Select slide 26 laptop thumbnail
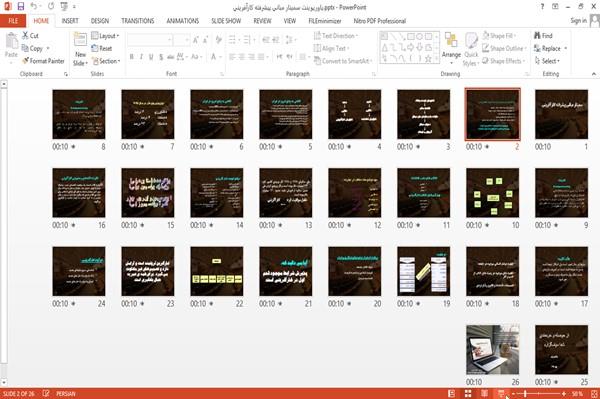 click(492, 349)
